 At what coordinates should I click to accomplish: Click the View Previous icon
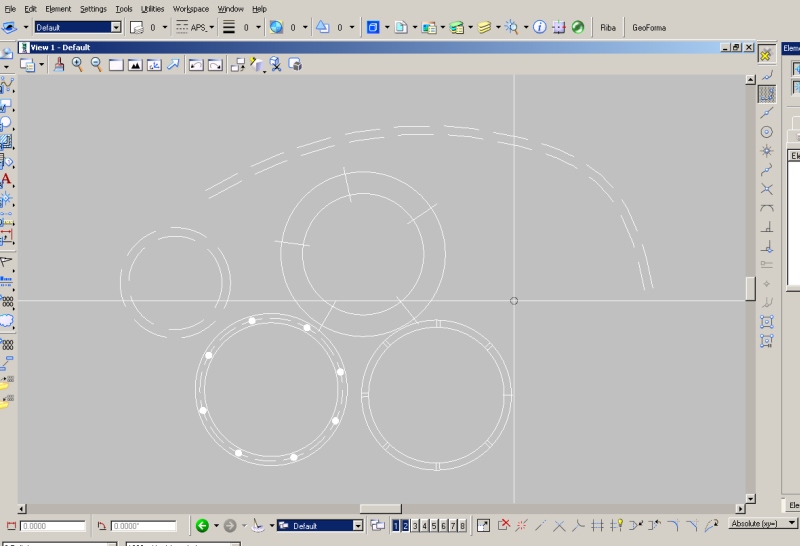(x=196, y=65)
